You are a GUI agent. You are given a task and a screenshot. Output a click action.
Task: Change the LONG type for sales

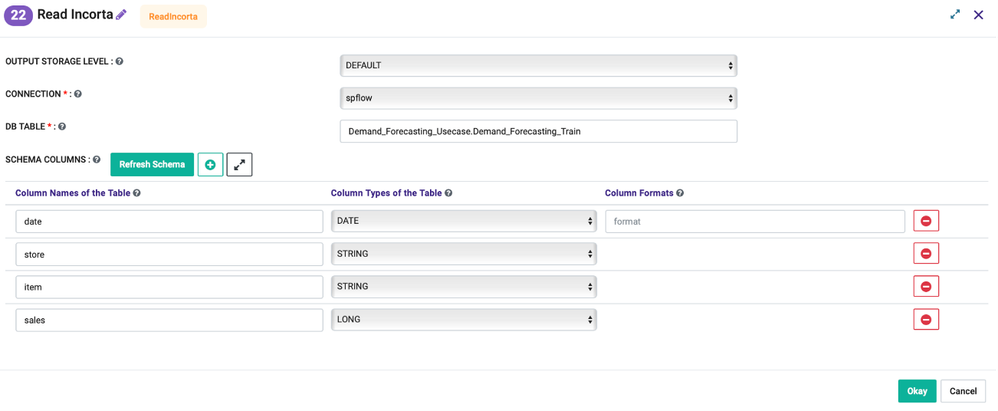pyautogui.click(x=464, y=320)
